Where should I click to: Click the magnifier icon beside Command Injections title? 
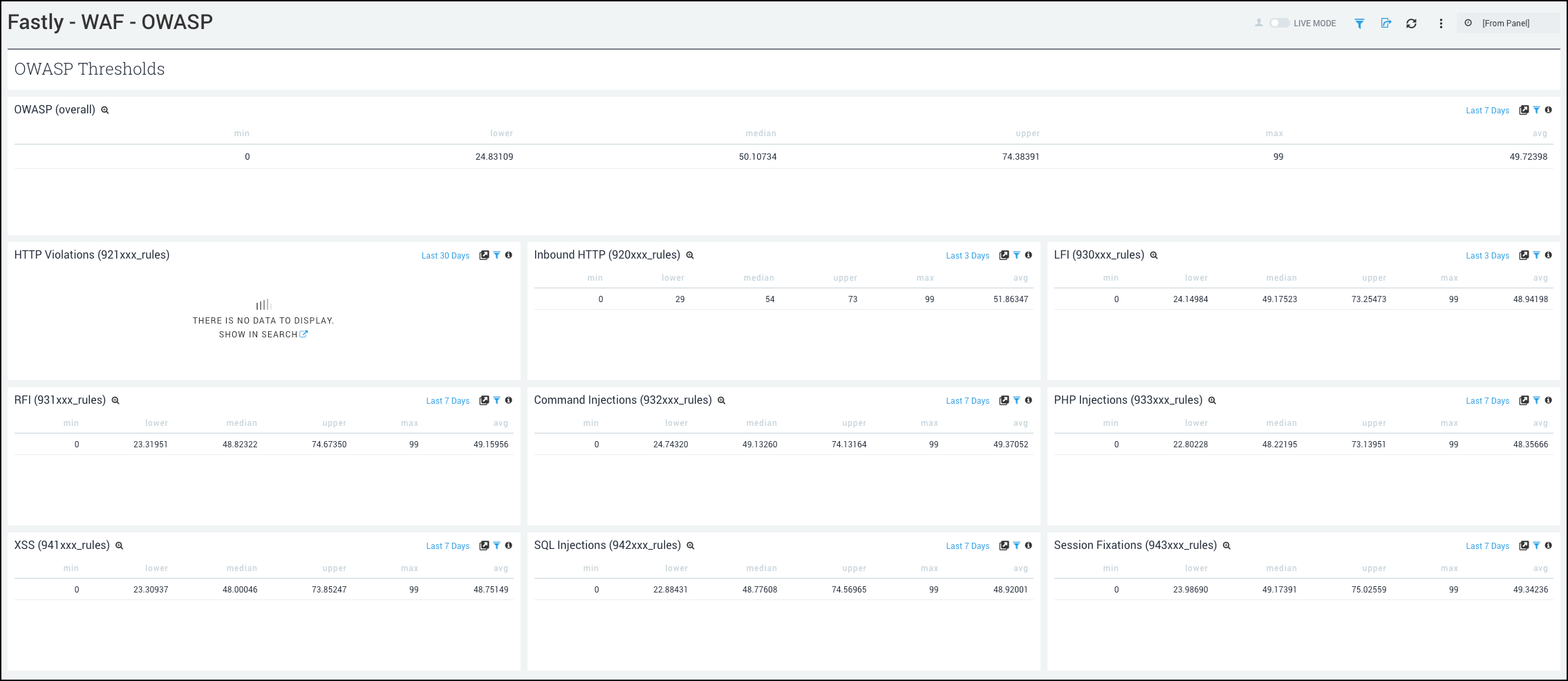pyautogui.click(x=721, y=400)
